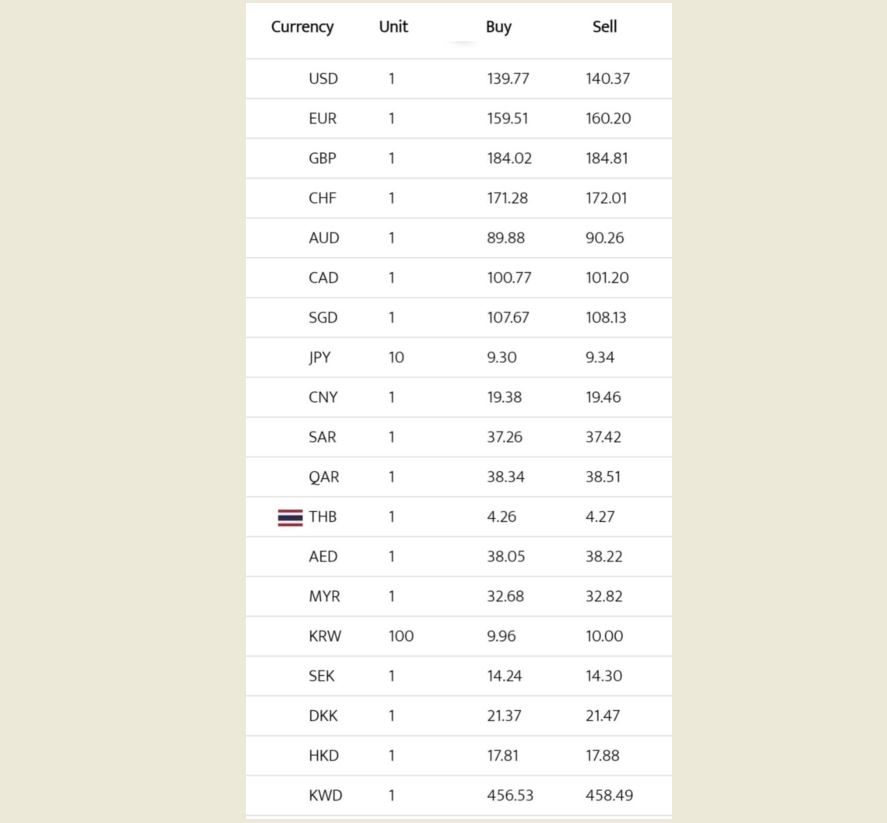Select the JPY currency code

(x=320, y=357)
